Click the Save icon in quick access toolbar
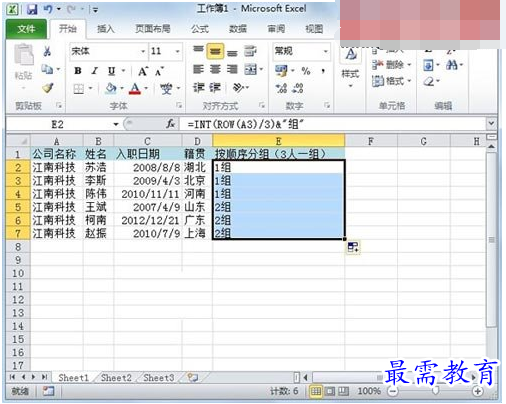506x404 pixels. [32, 9]
